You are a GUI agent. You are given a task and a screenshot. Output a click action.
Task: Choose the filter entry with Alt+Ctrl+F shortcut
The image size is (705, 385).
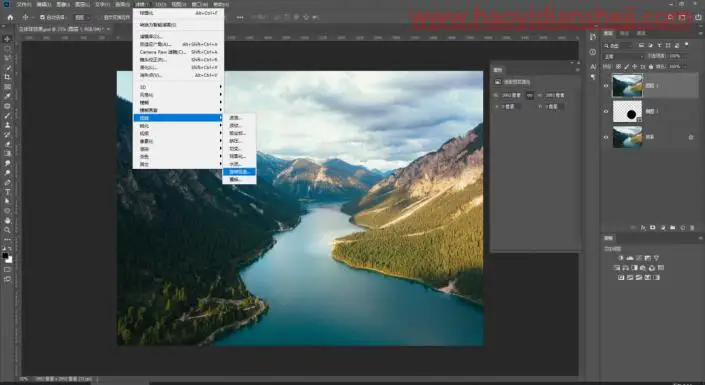point(178,13)
